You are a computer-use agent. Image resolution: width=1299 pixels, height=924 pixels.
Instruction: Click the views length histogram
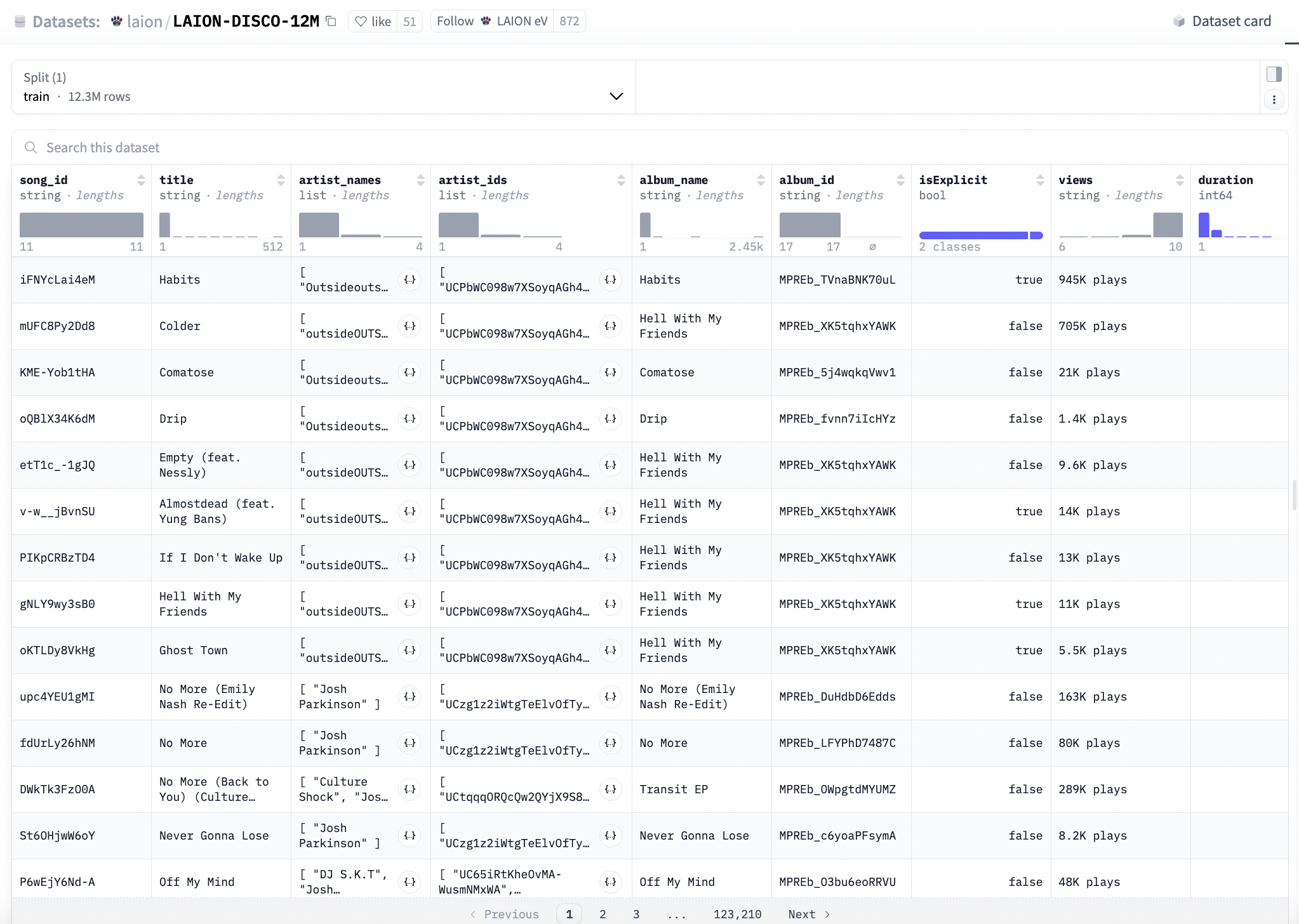click(x=1121, y=225)
